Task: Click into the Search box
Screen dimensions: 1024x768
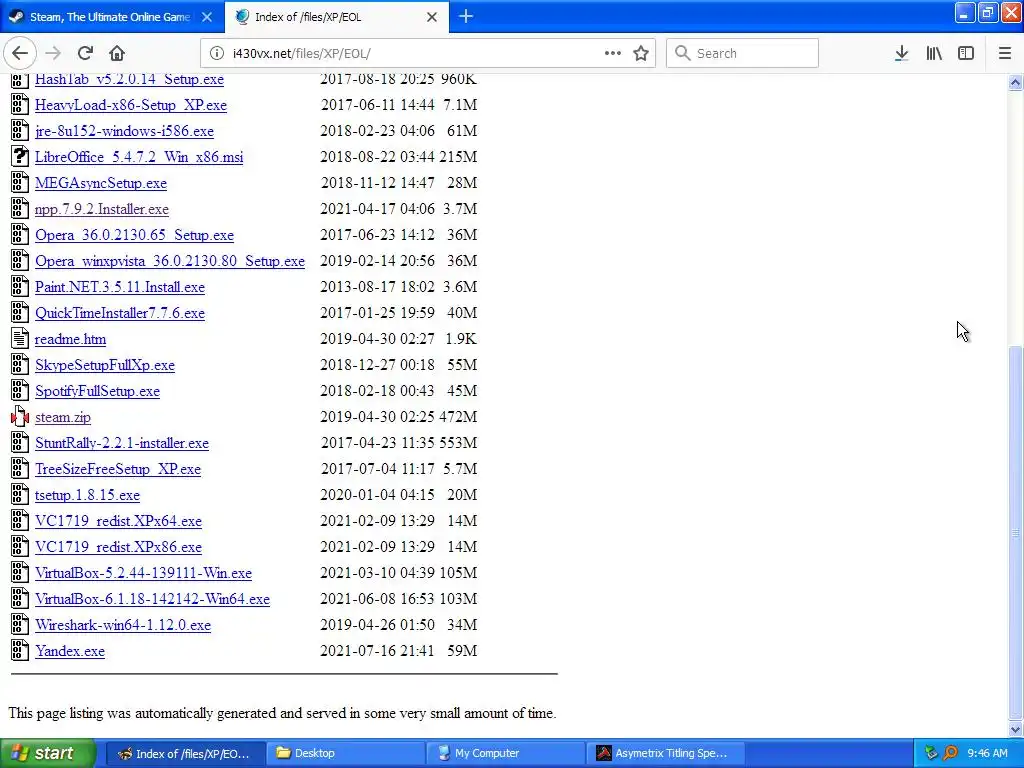Action: coord(742,53)
